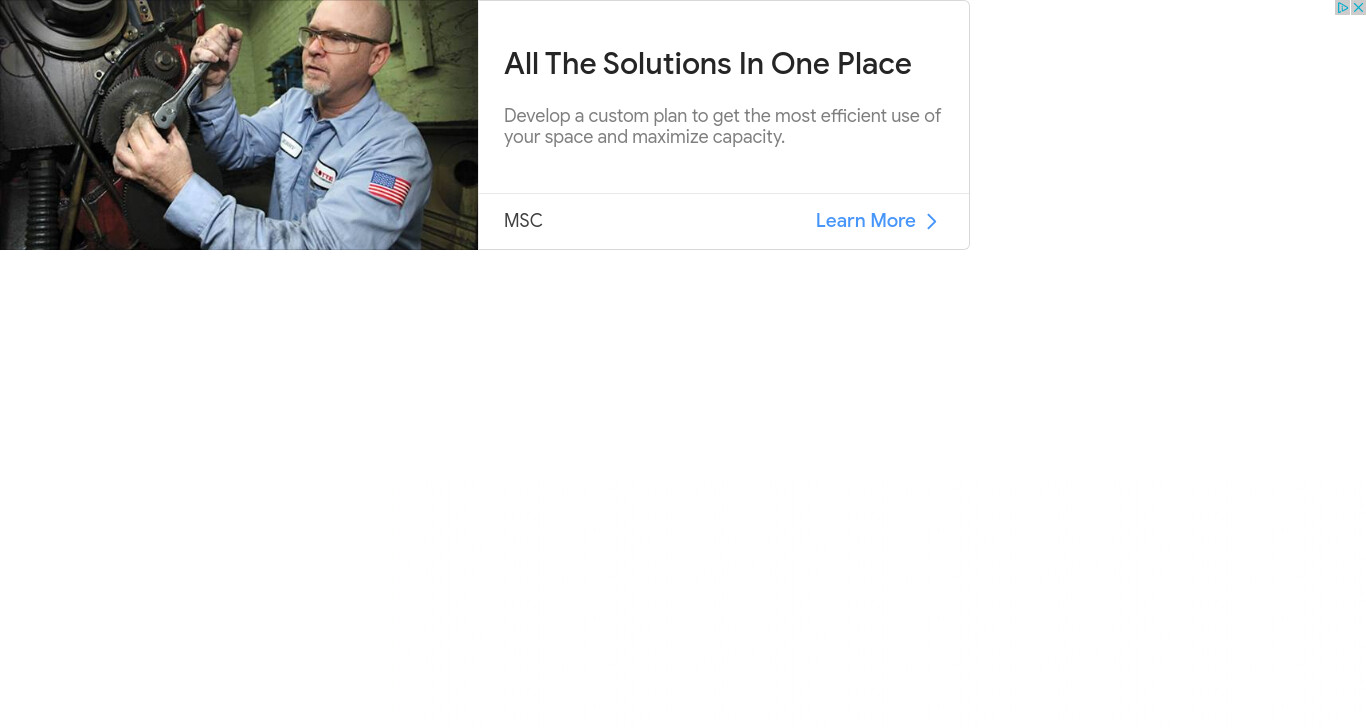
Task: Click the empty white area below the ad
Action: (683, 489)
